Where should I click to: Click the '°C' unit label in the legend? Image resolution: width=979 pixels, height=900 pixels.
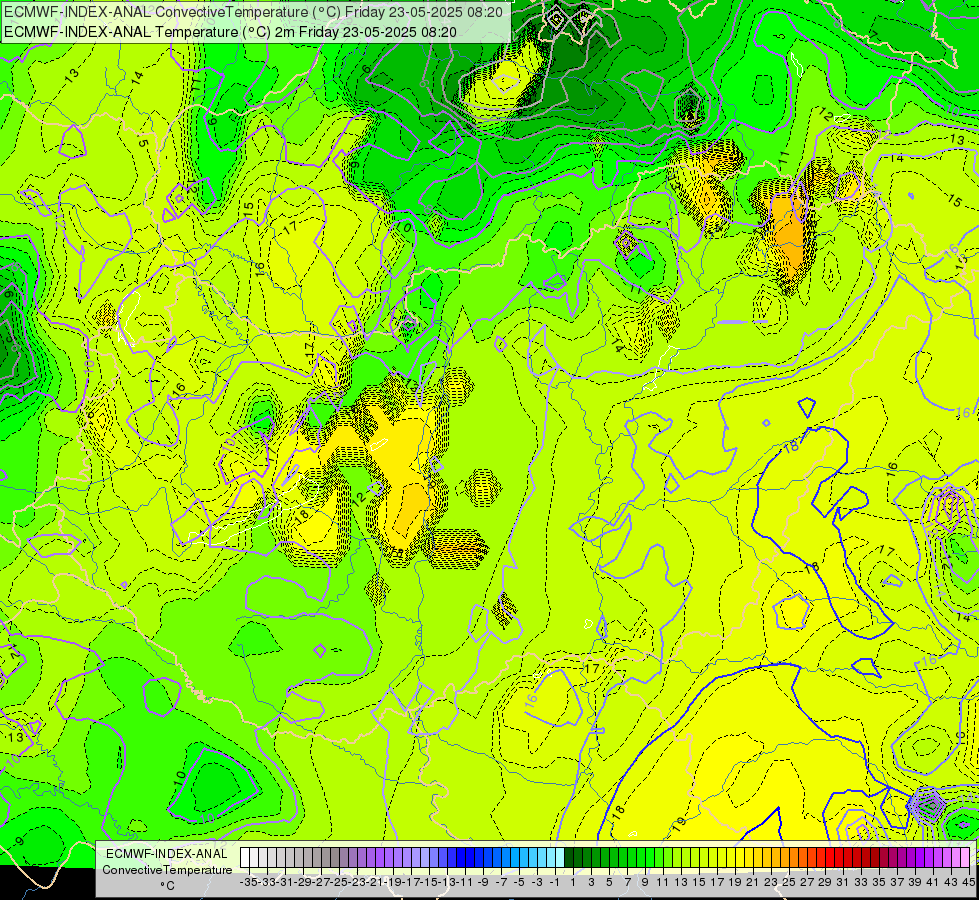[167, 886]
